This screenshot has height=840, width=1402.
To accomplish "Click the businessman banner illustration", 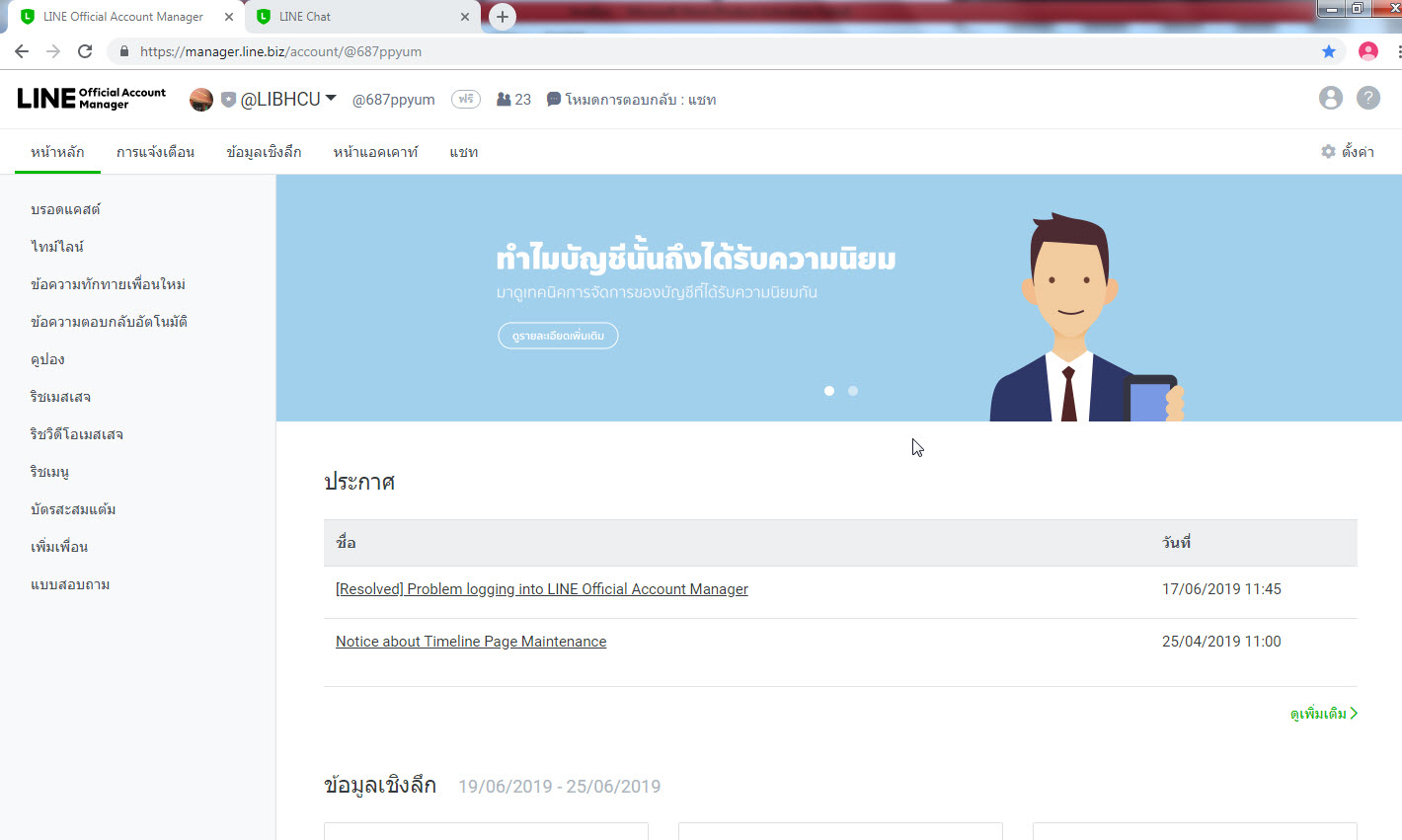I will (x=1086, y=318).
